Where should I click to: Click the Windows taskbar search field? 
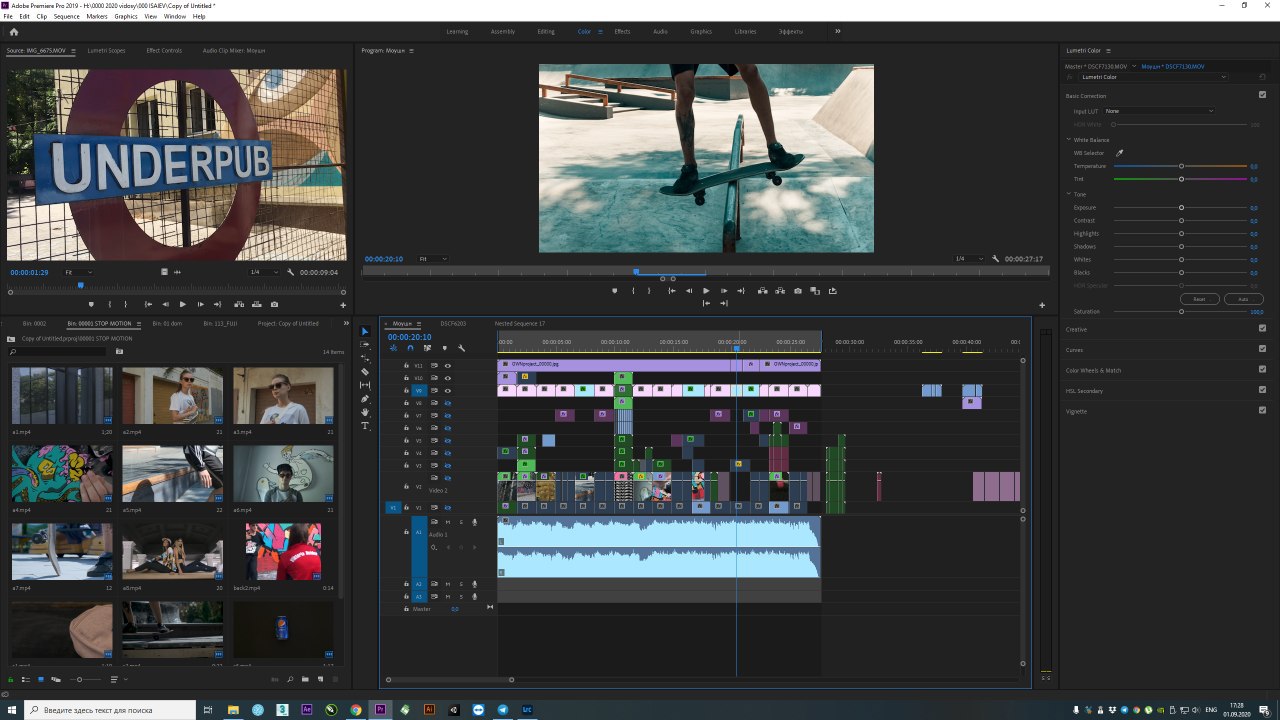(x=110, y=710)
